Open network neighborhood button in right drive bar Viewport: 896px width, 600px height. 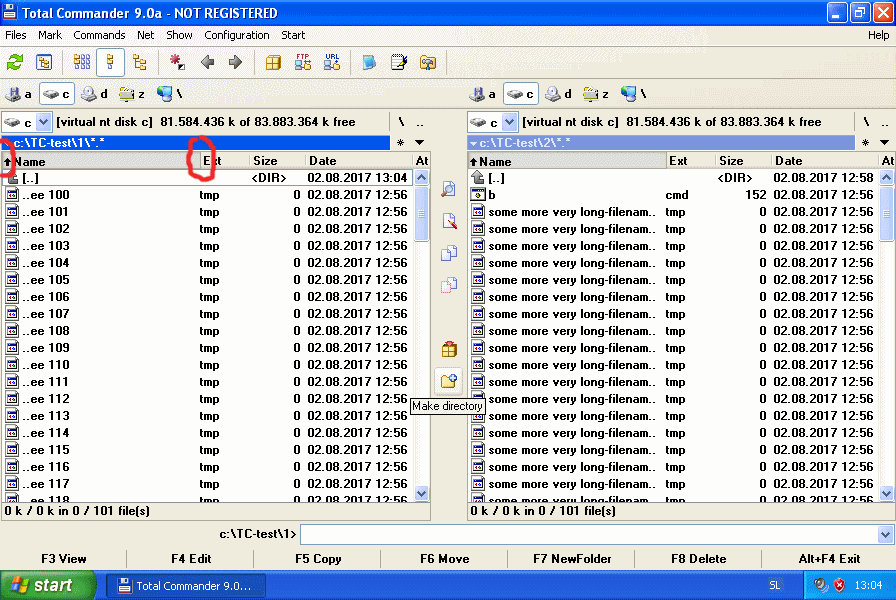[x=633, y=94]
